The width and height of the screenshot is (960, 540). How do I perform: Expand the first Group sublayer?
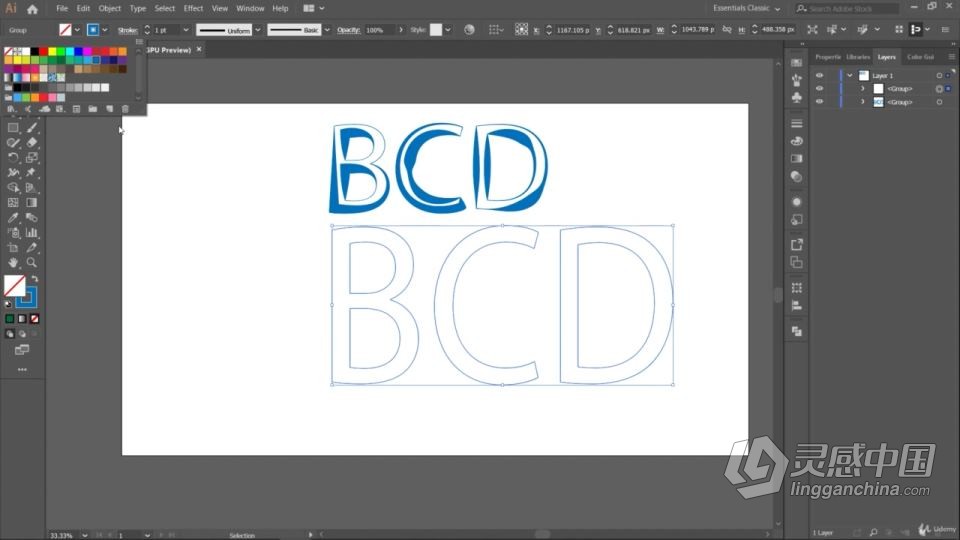[863, 89]
